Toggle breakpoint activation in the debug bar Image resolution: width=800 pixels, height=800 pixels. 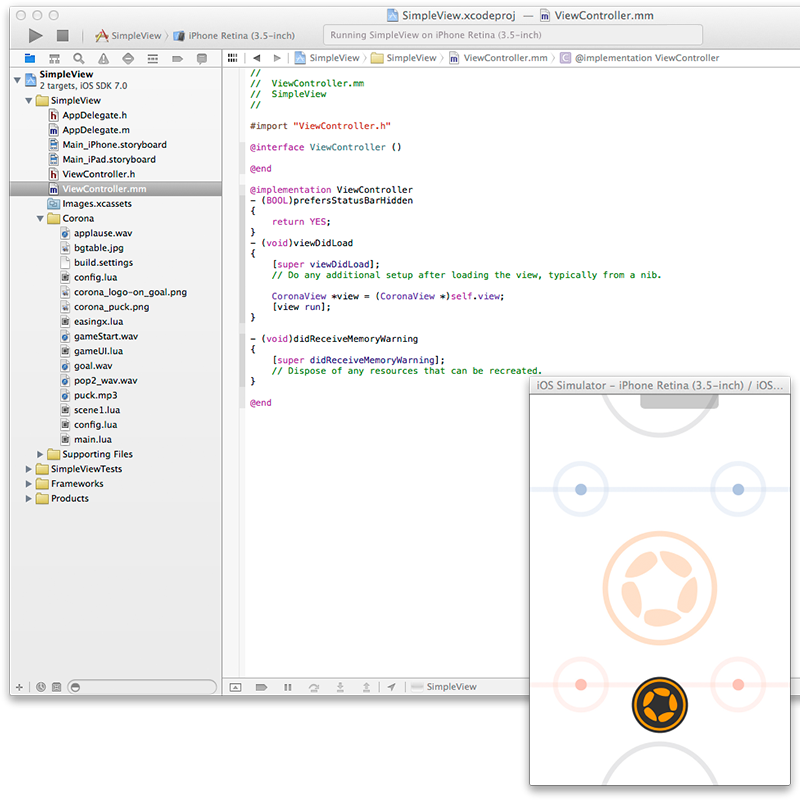pyautogui.click(x=261, y=687)
